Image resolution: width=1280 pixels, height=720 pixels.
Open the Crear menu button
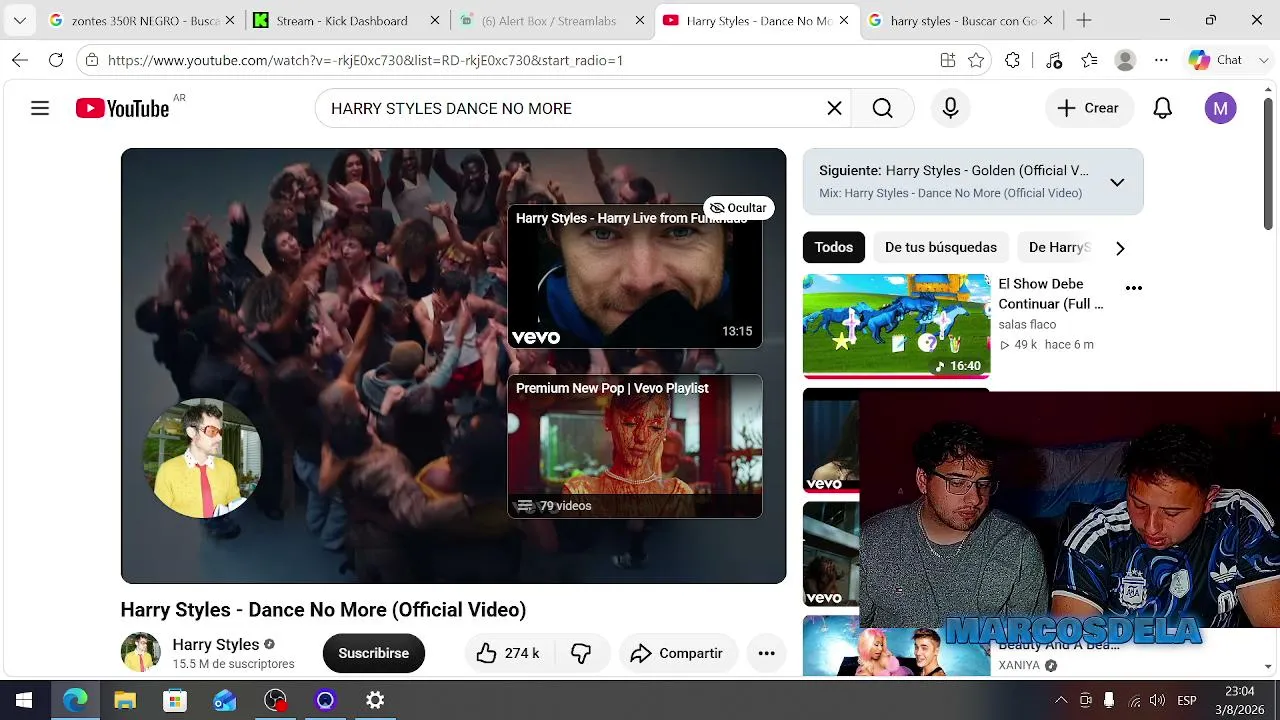[1088, 108]
